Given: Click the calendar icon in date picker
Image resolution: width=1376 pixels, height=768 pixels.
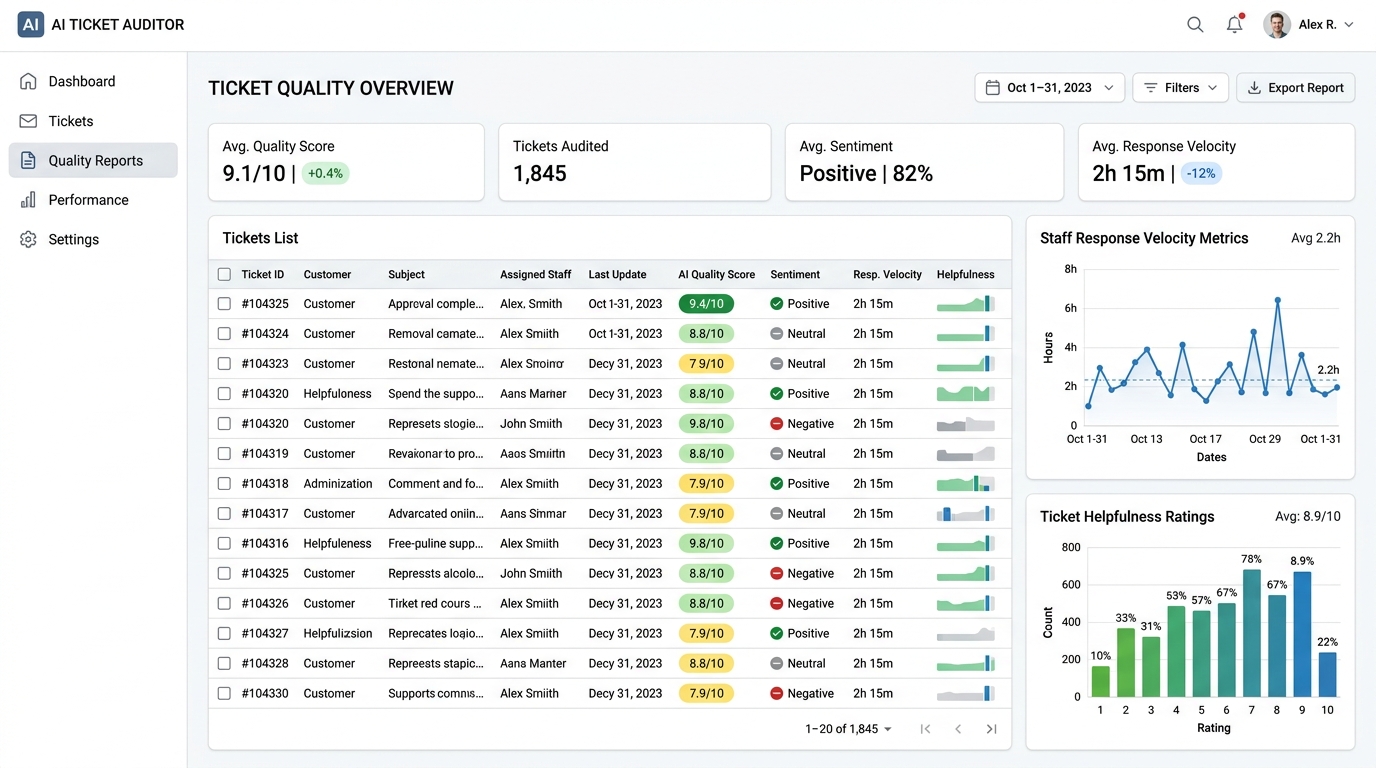Looking at the screenshot, I should coord(993,88).
